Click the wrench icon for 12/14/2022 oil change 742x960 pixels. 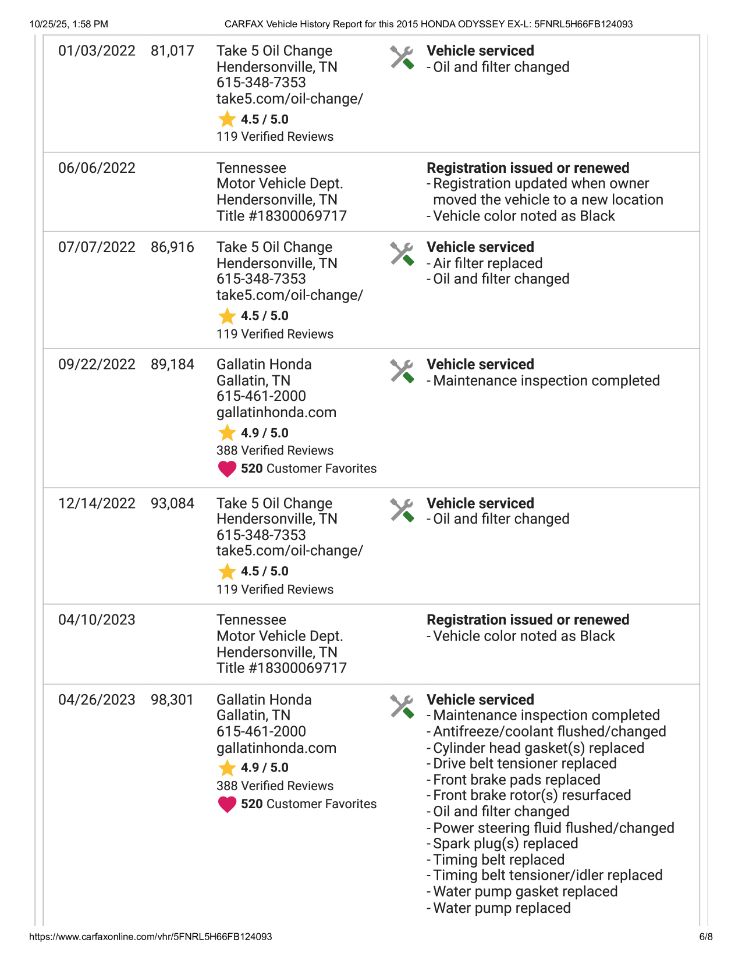point(402,510)
